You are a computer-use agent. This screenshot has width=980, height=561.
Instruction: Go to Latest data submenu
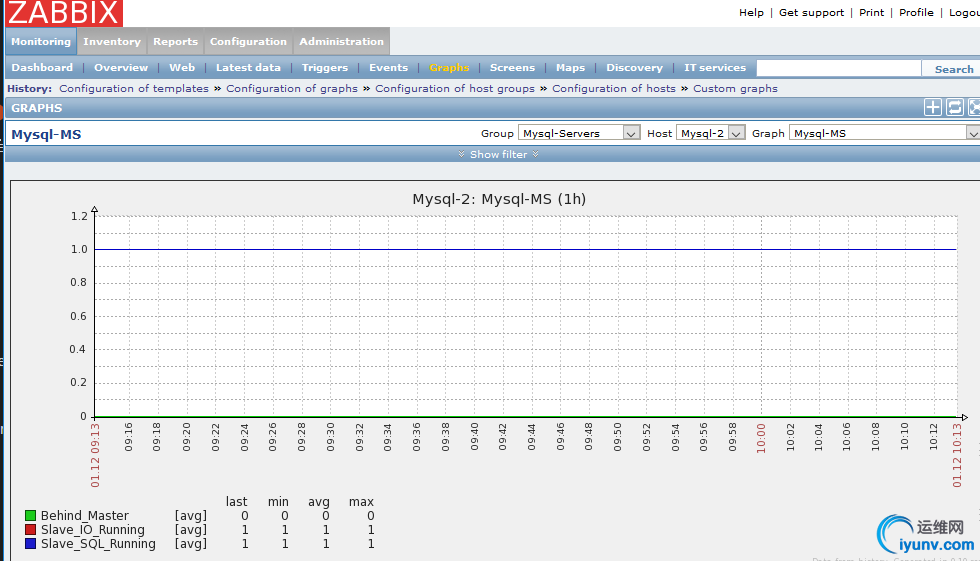pos(248,67)
